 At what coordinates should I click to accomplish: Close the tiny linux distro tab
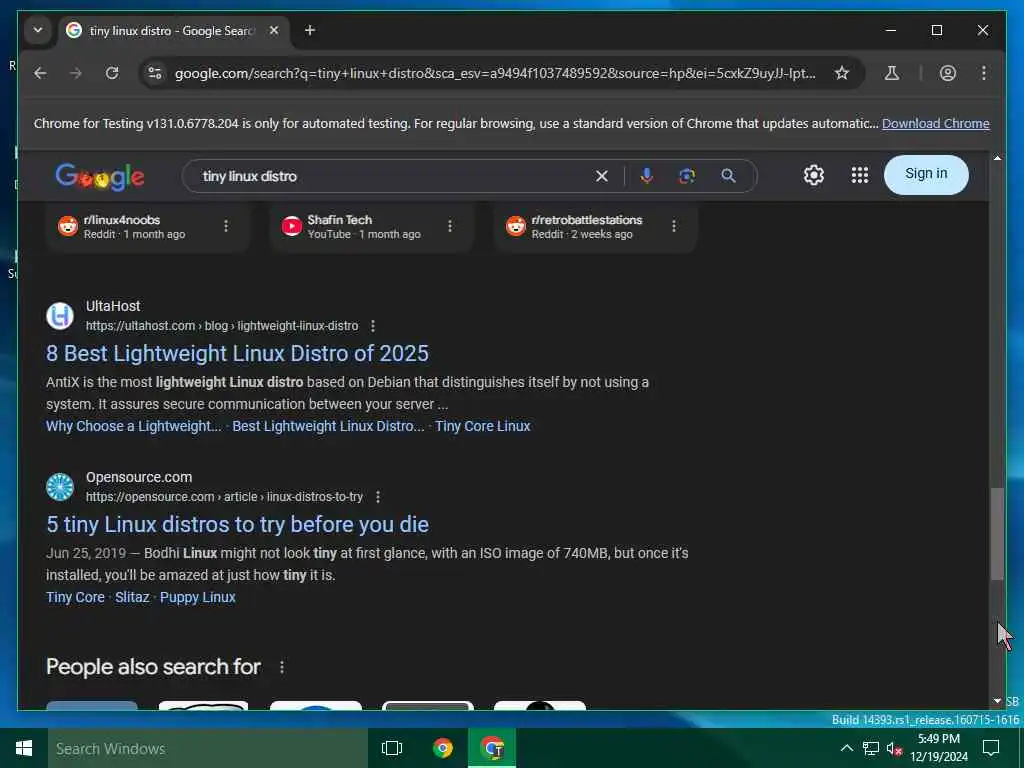pyautogui.click(x=274, y=30)
